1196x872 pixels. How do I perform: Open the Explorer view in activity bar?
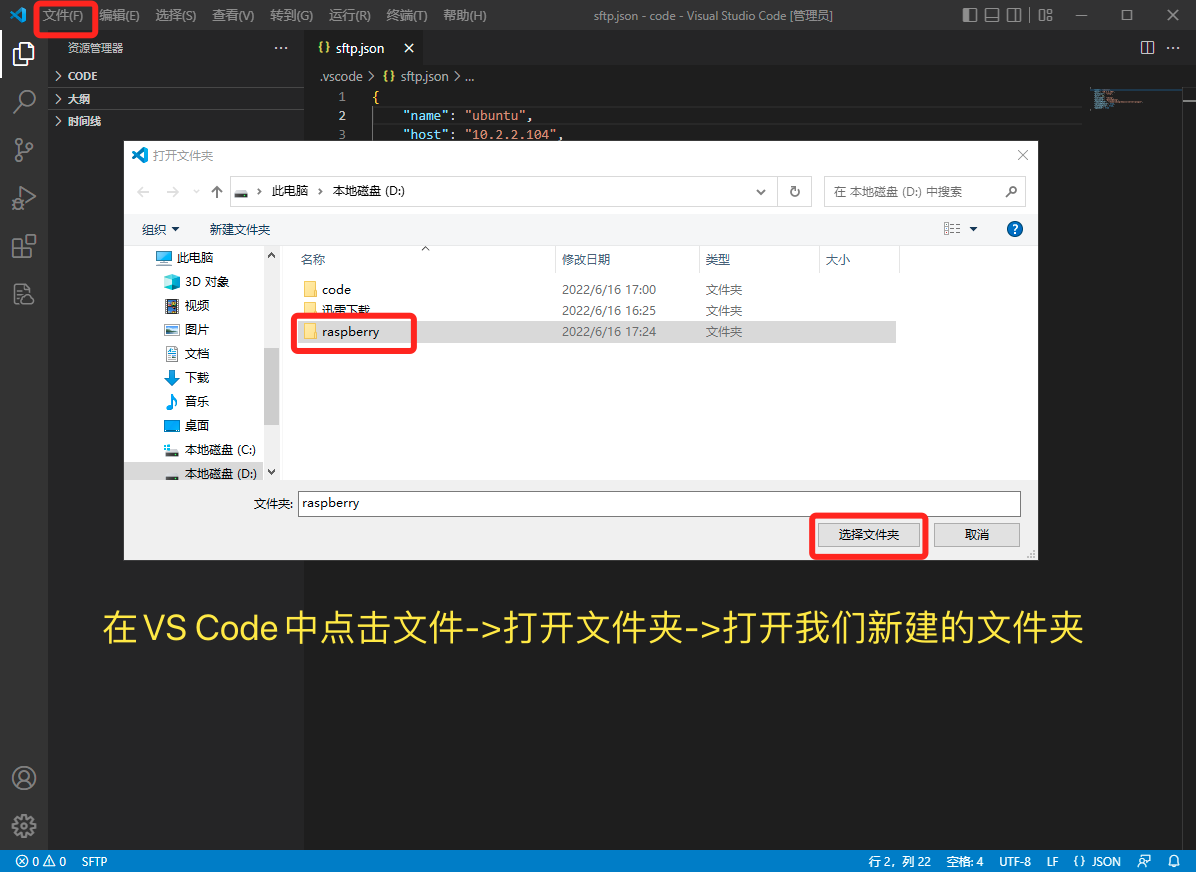point(24,53)
